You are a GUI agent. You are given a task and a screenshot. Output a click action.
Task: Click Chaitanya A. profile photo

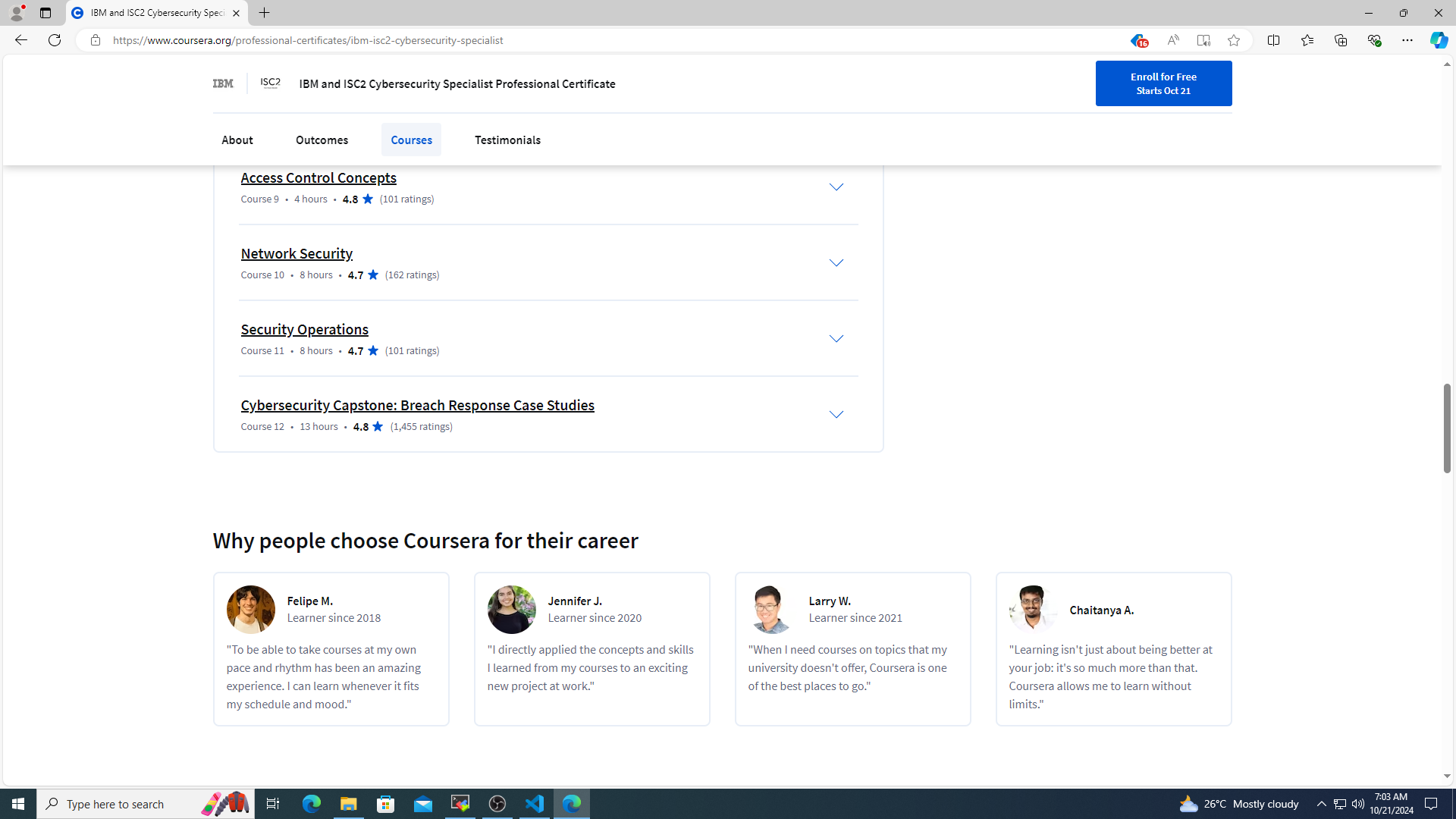click(x=1033, y=610)
